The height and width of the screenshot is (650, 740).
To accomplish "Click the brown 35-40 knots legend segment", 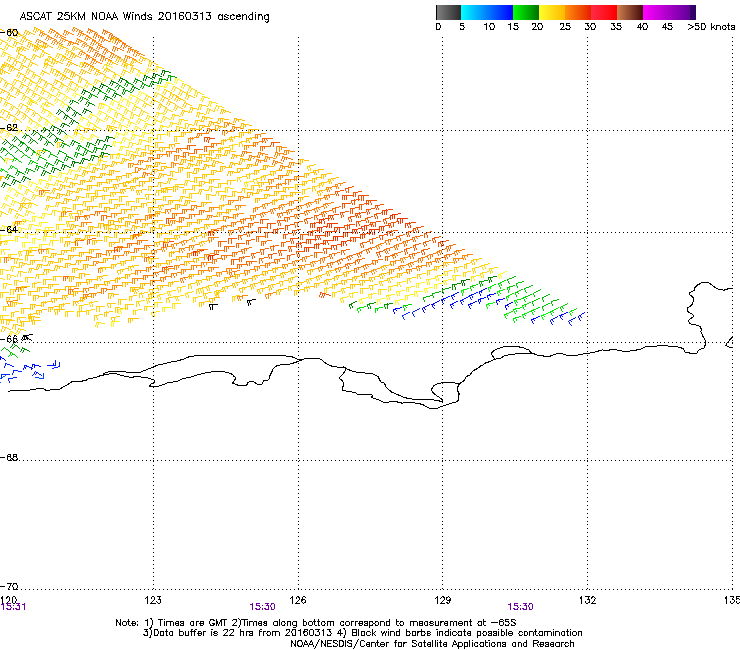I will pos(630,12).
